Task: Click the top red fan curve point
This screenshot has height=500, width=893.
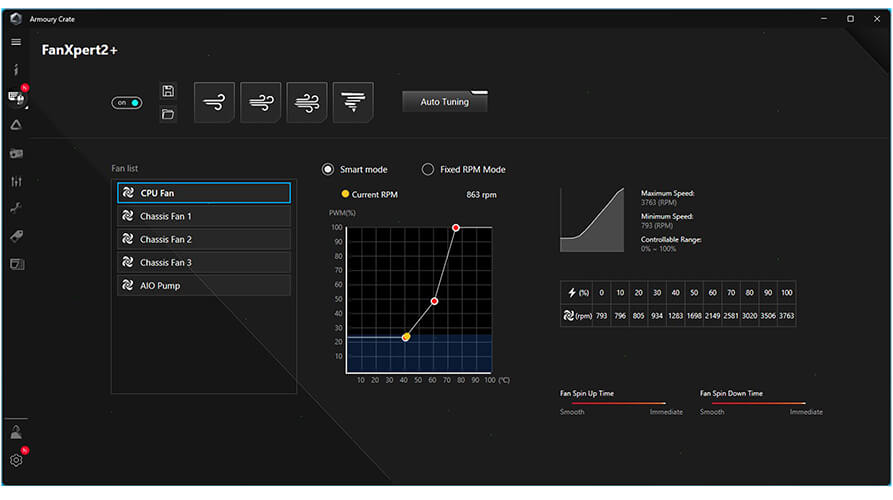Action: tap(455, 228)
